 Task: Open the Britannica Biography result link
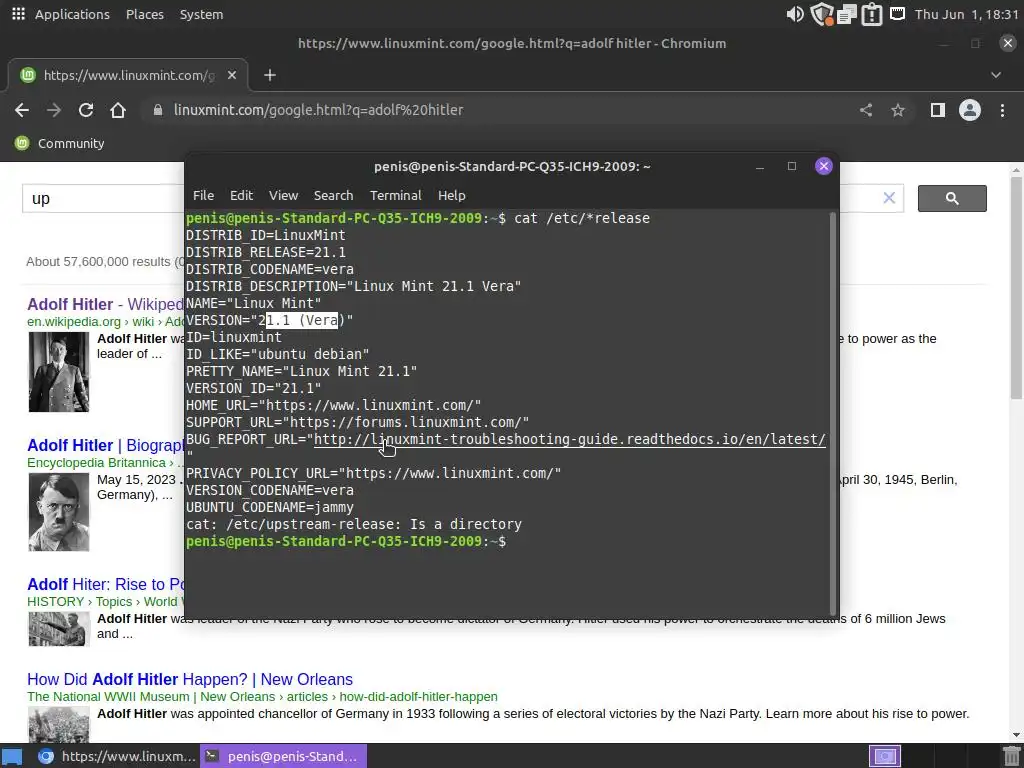(105, 445)
